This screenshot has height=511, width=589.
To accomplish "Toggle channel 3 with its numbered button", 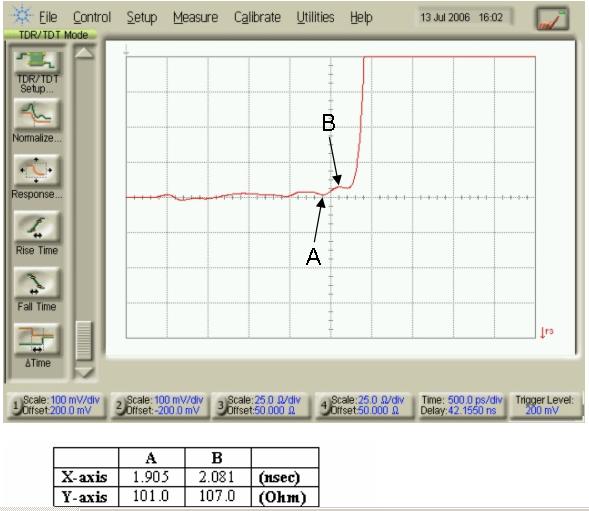I will 221,405.
